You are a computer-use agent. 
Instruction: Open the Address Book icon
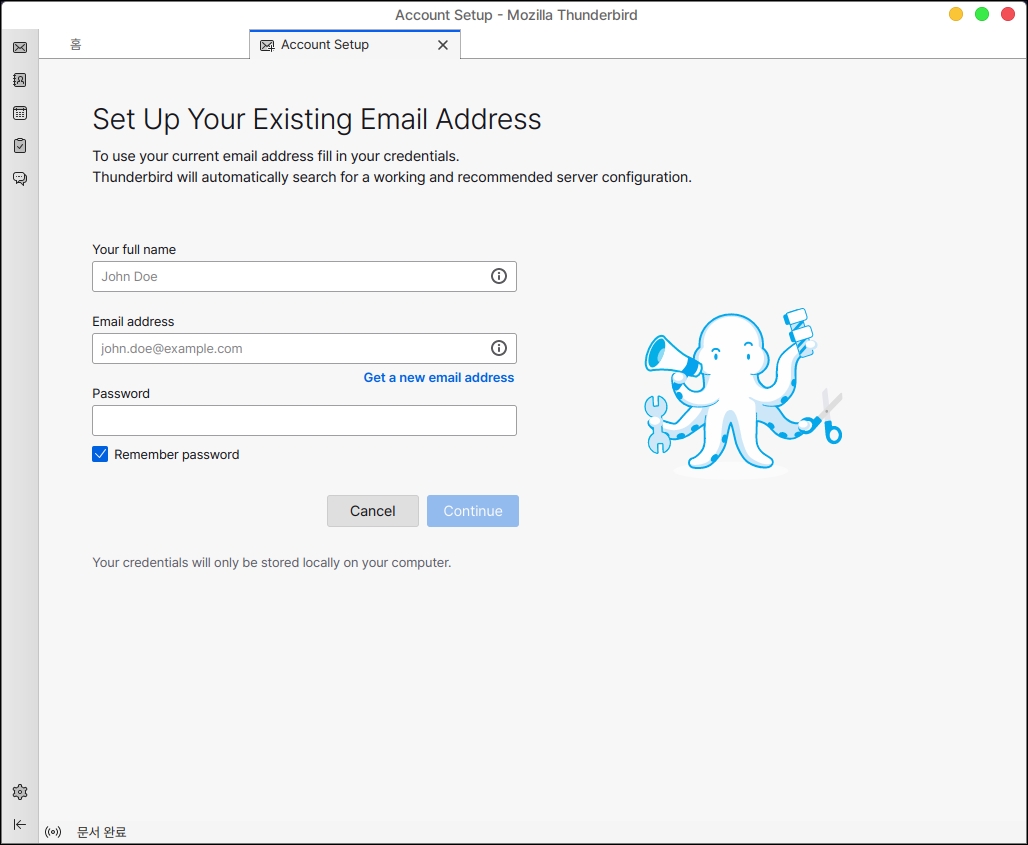pyautogui.click(x=20, y=80)
